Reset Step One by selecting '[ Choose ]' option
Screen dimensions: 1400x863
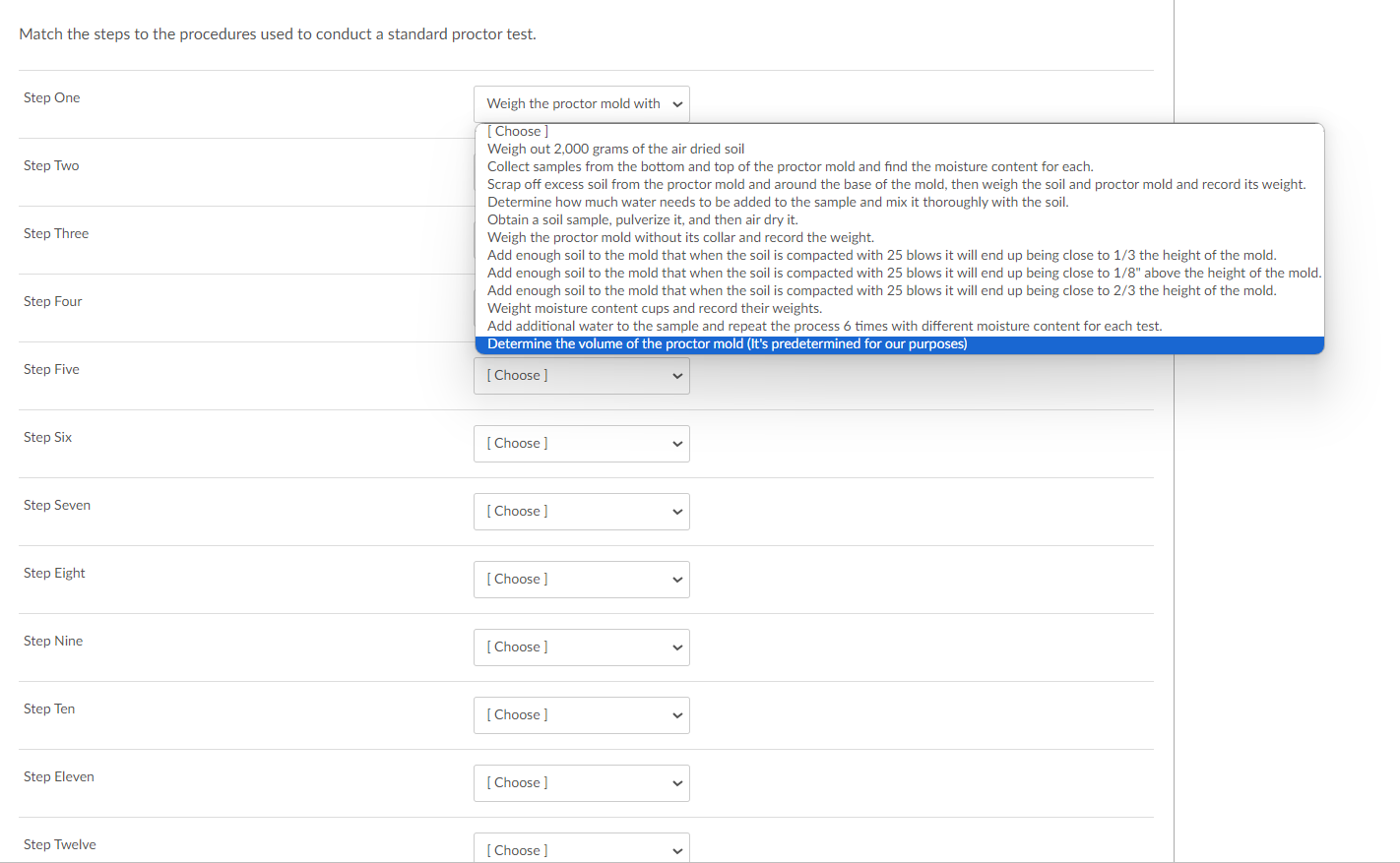pos(516,130)
